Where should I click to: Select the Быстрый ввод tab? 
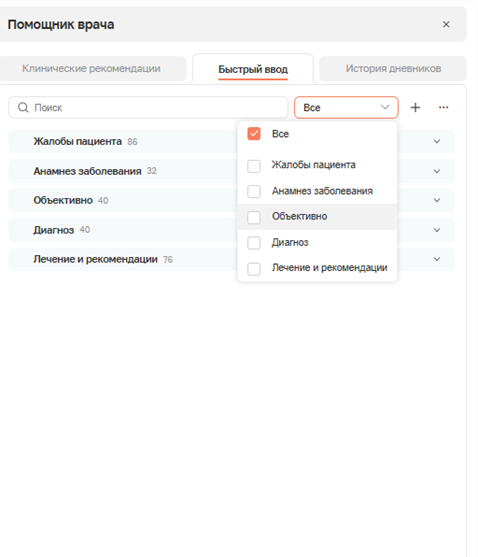[x=253, y=69]
